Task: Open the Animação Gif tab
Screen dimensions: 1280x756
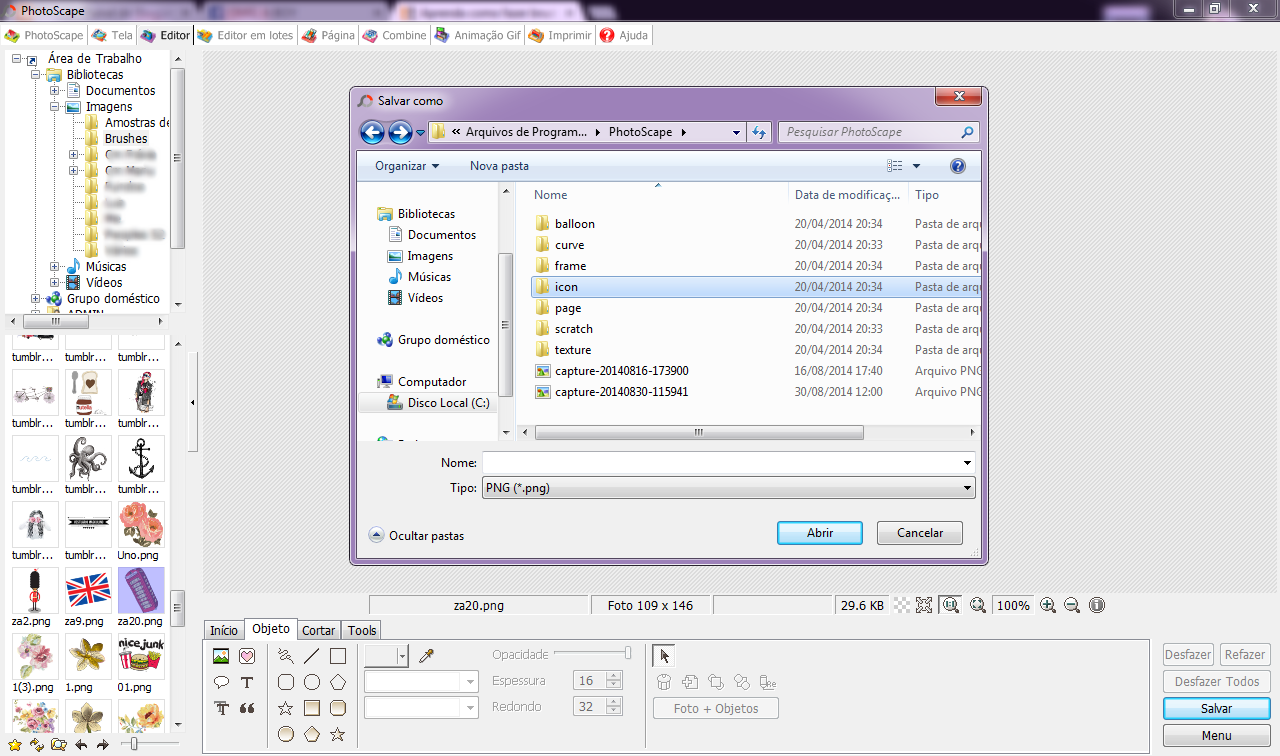Action: [x=478, y=35]
